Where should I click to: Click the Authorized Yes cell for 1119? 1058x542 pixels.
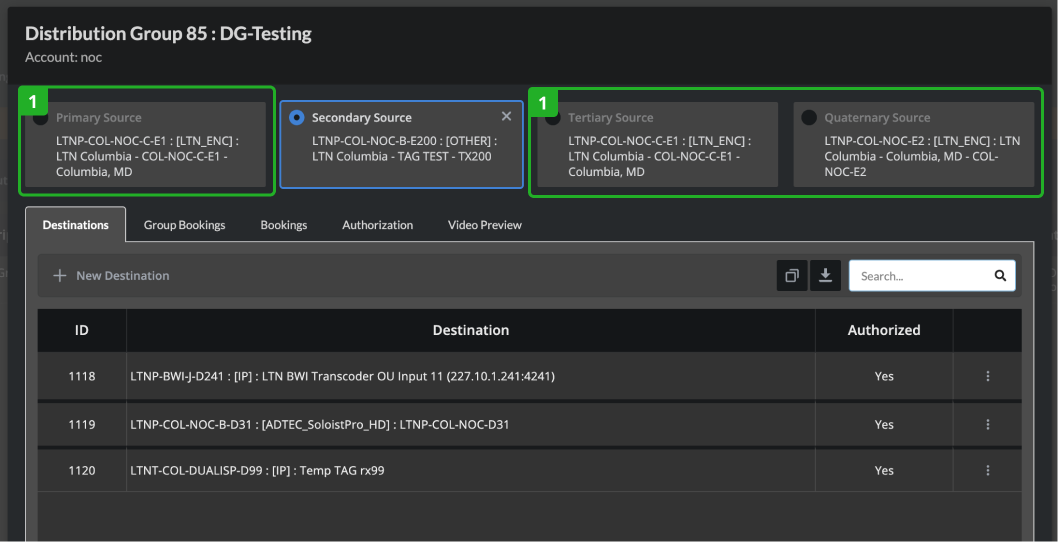[x=884, y=425]
